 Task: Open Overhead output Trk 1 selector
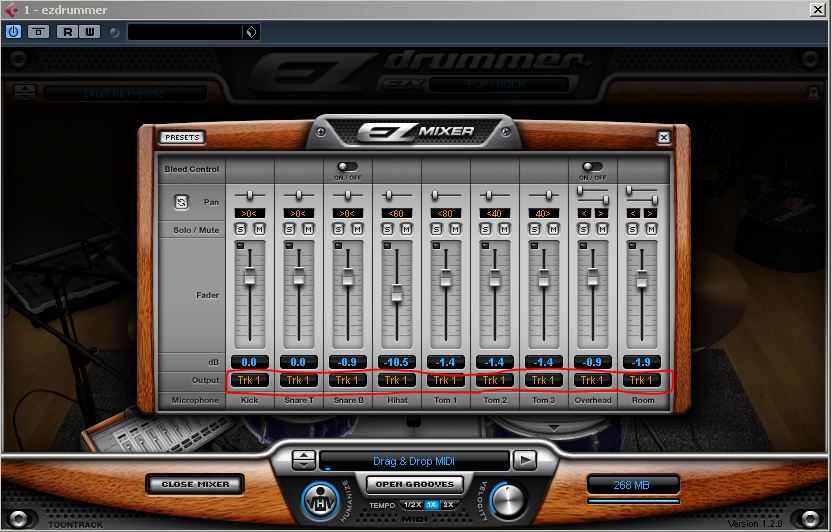click(592, 380)
